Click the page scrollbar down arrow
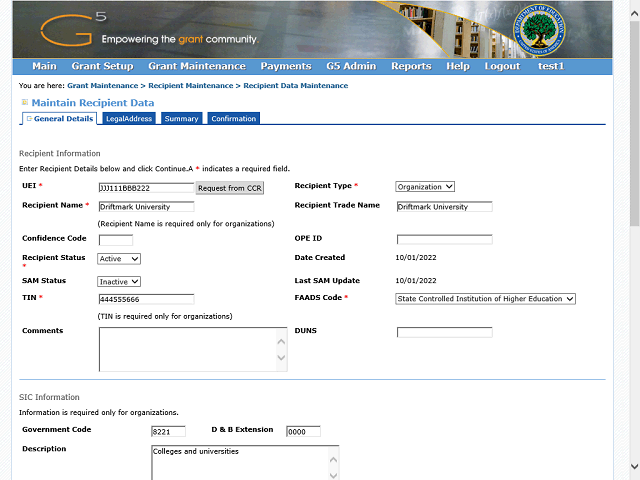Image resolution: width=640 pixels, height=480 pixels. pyautogui.click(x=634, y=466)
